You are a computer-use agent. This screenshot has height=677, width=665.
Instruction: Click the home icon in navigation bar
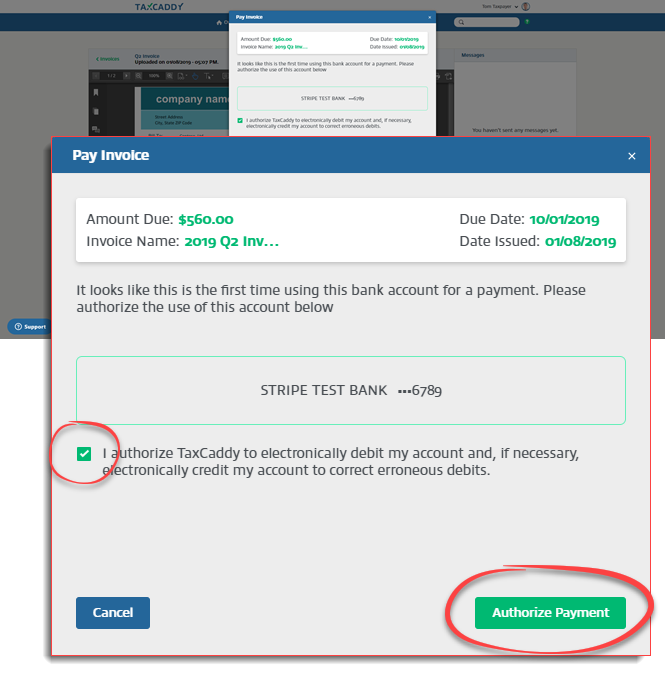click(x=219, y=22)
